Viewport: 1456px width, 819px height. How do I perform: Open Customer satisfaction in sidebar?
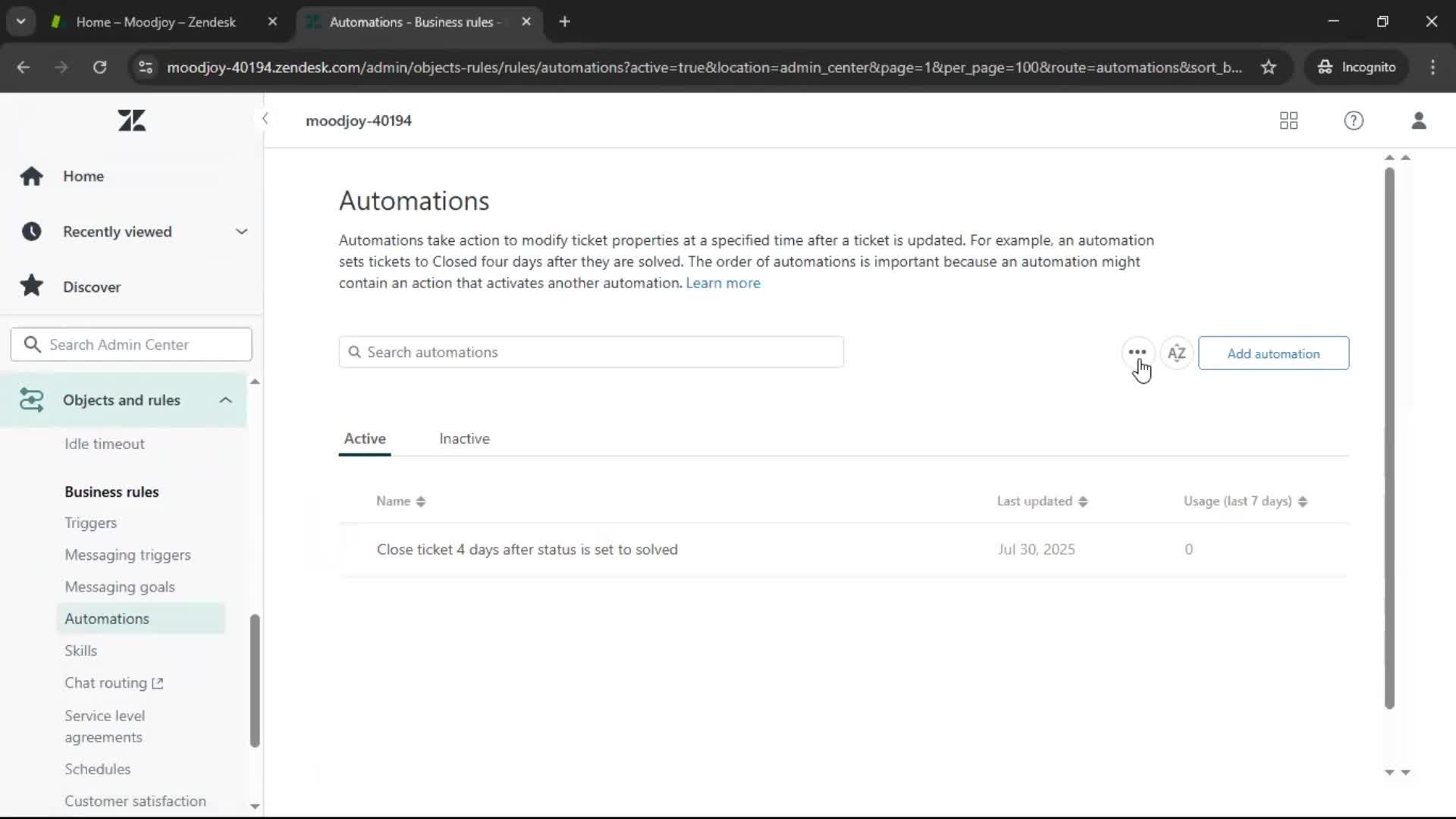135,801
